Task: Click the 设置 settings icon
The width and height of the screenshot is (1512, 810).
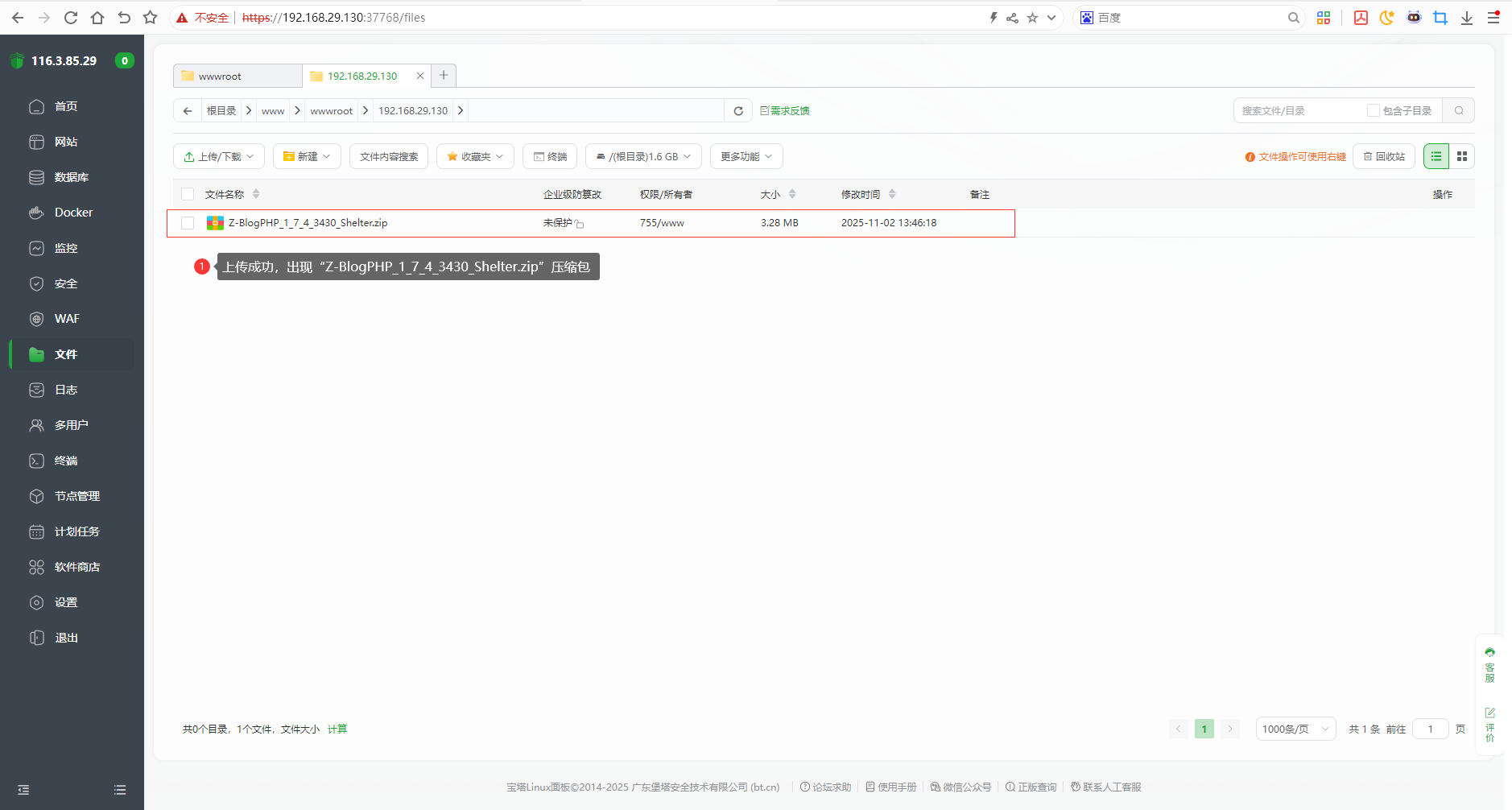Action: [x=36, y=602]
